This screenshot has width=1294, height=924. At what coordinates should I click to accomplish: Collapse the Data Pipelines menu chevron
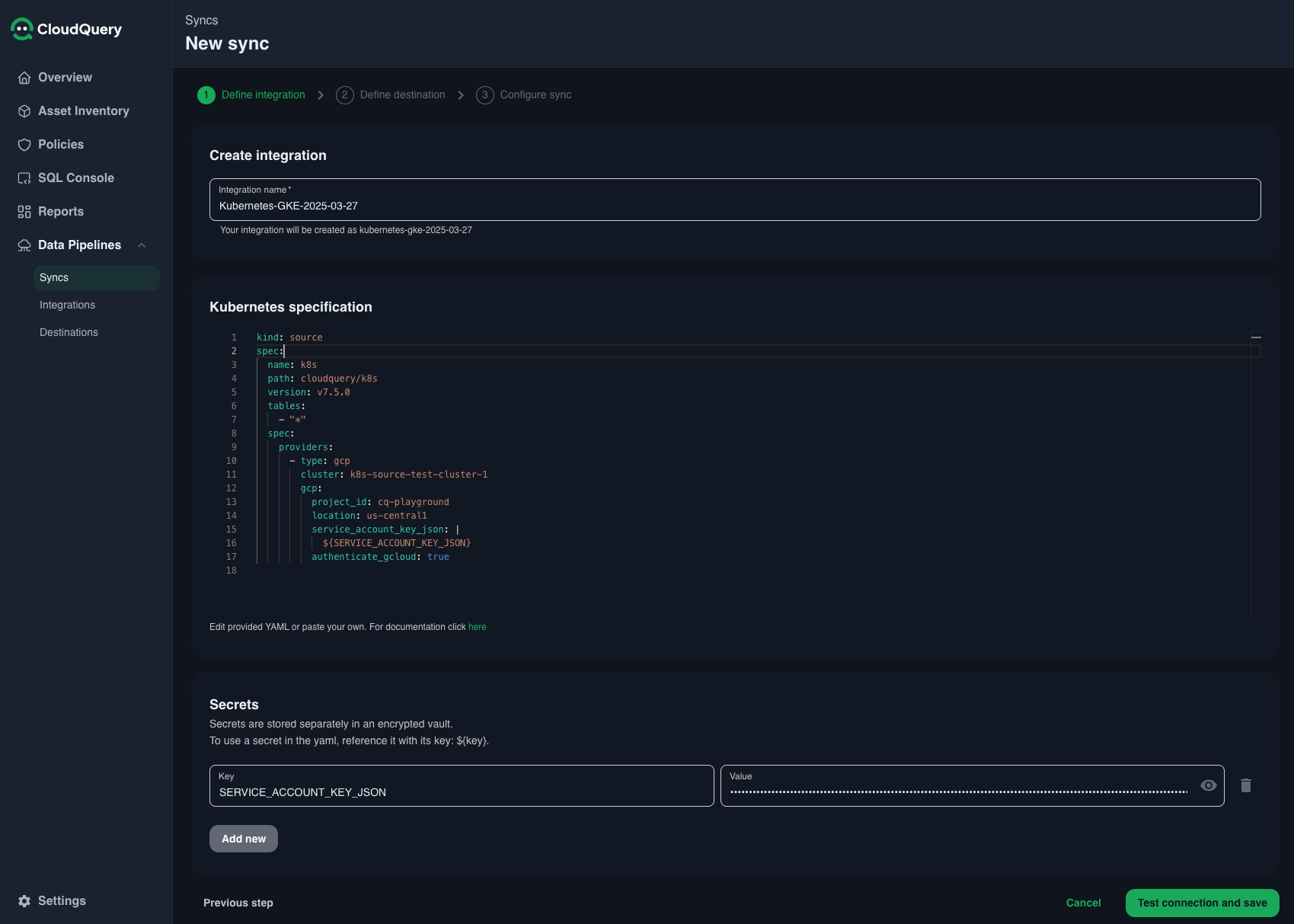142,245
